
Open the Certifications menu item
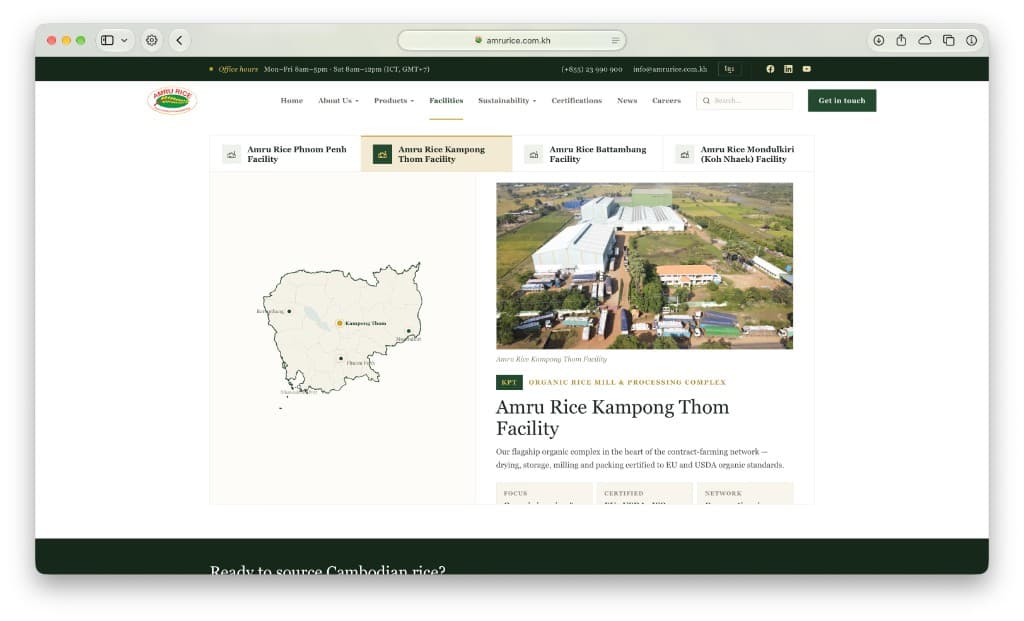(x=577, y=101)
